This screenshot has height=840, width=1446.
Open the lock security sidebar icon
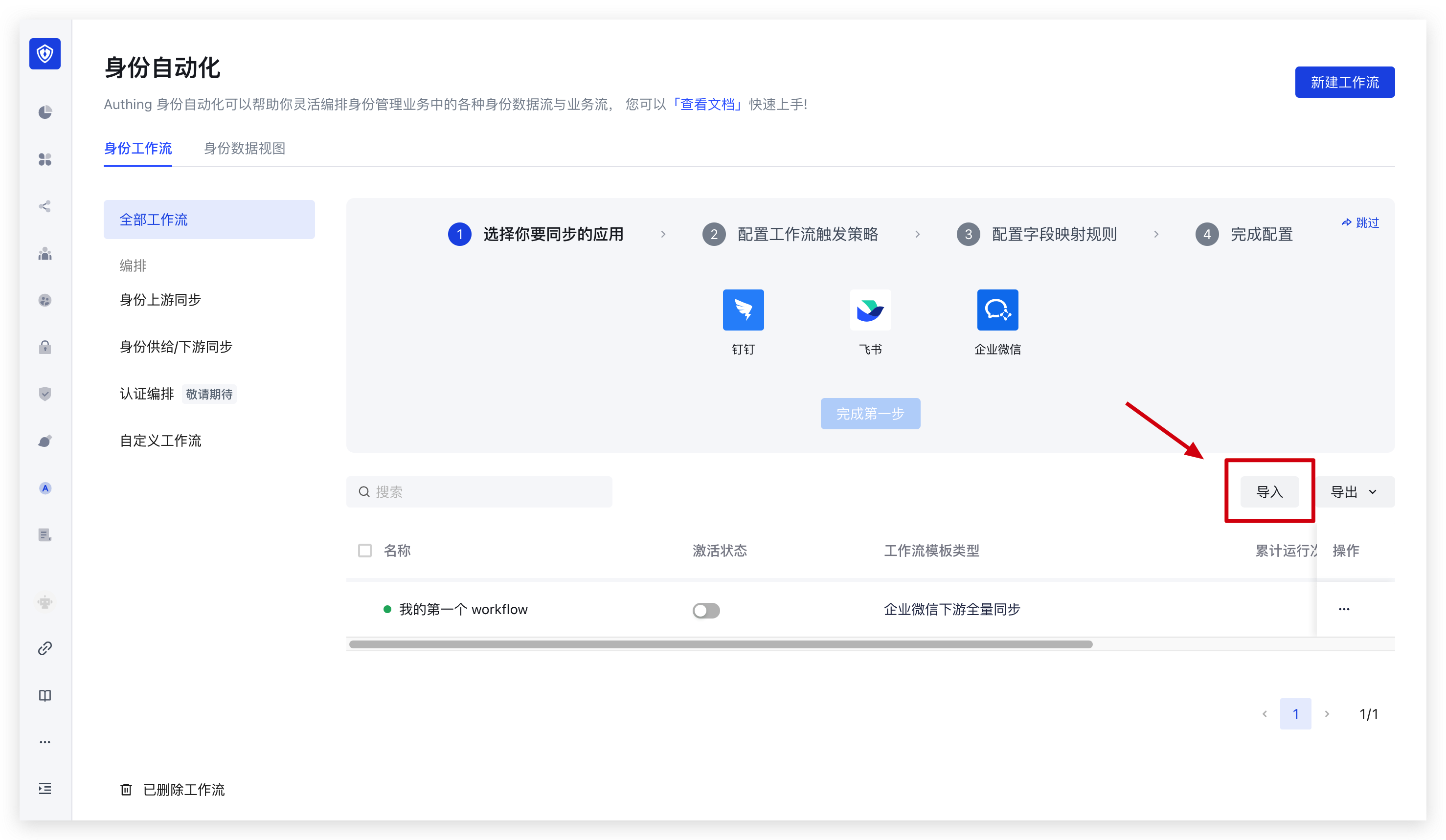45,347
